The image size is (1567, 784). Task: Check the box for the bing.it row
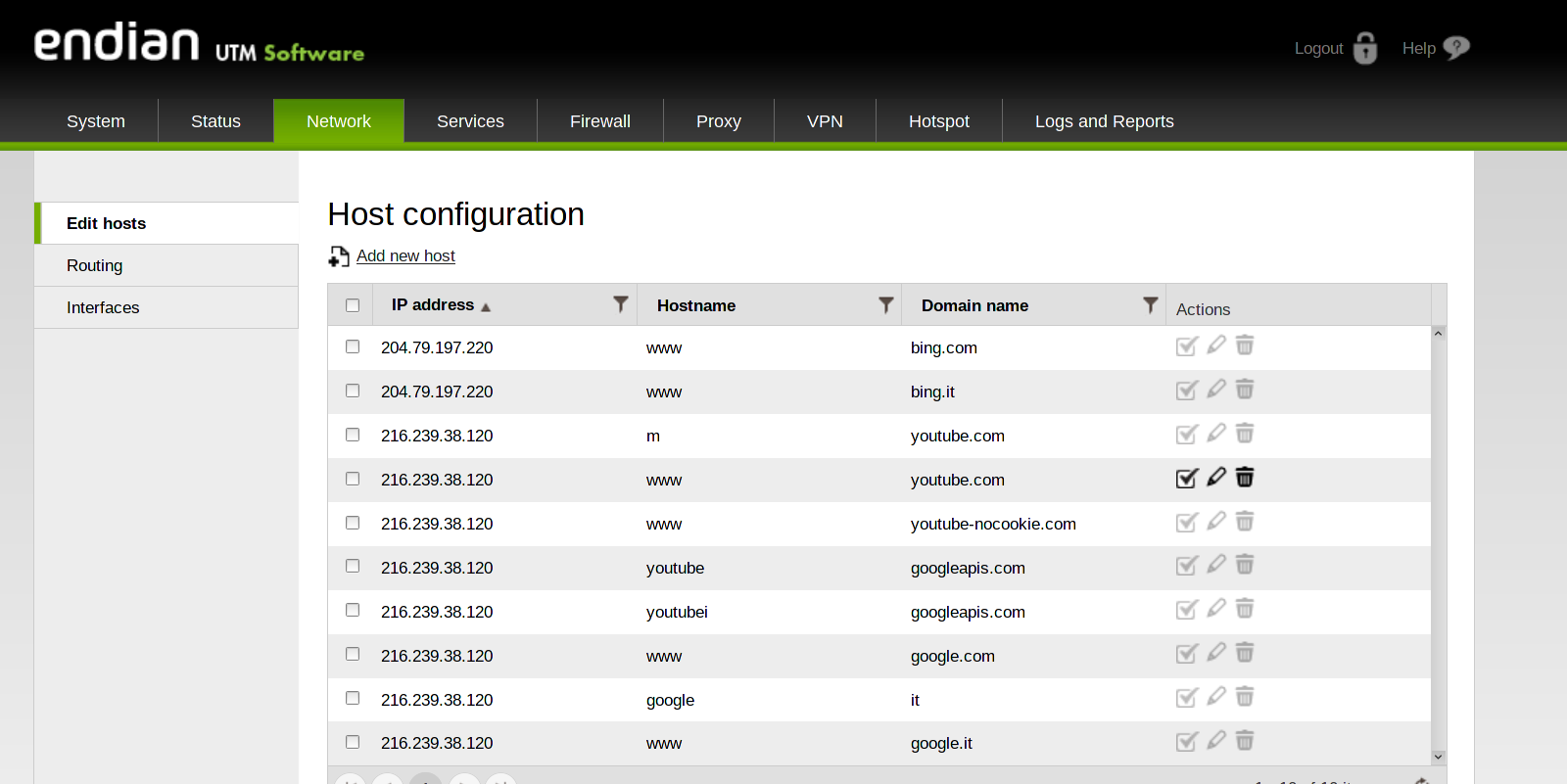click(x=353, y=391)
